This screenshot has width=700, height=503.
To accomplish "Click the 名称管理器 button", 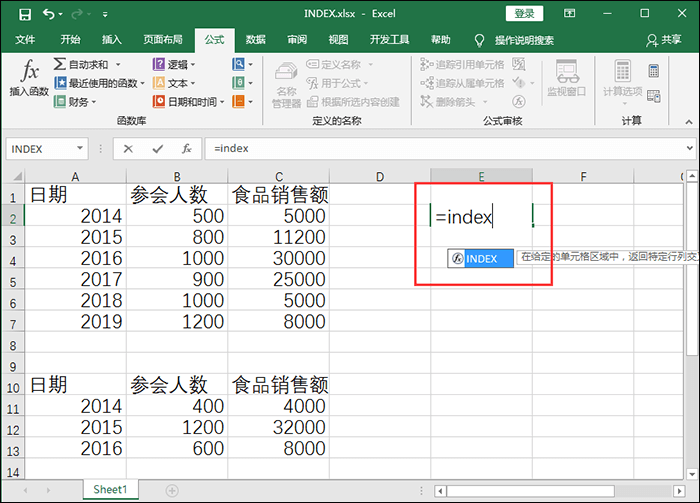I will click(x=286, y=84).
